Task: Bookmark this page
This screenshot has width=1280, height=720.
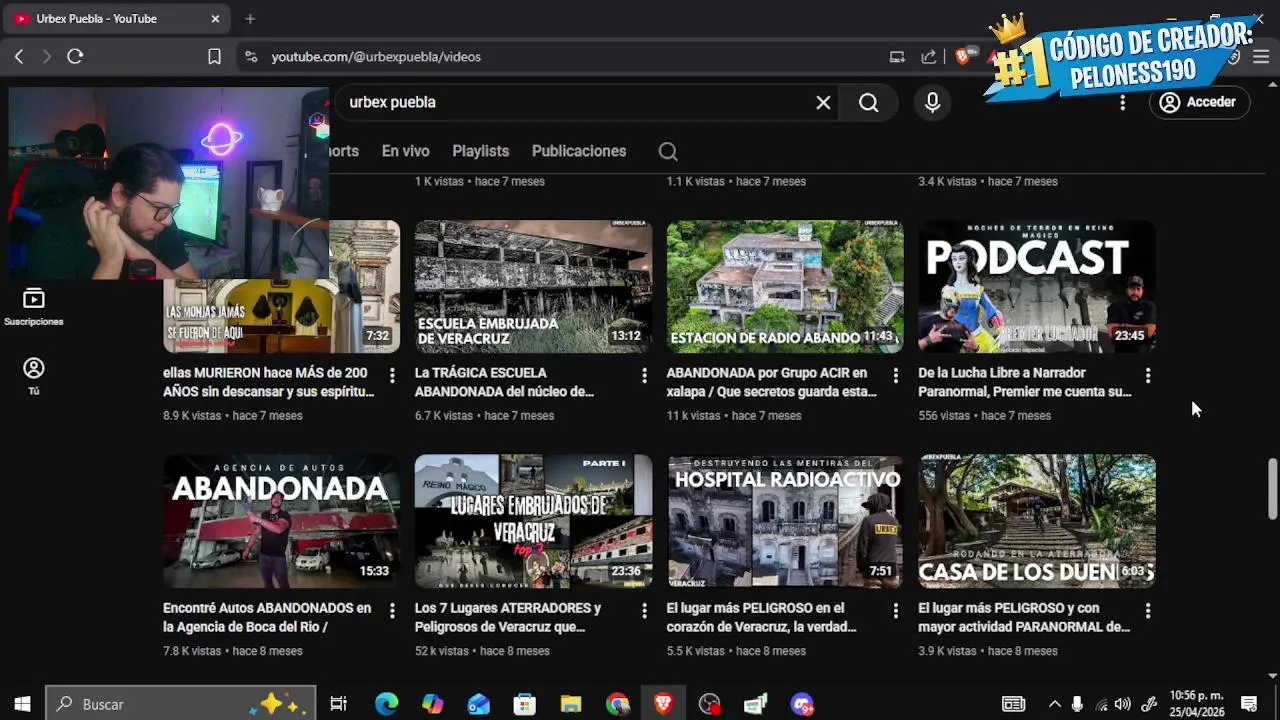Action: click(x=214, y=57)
